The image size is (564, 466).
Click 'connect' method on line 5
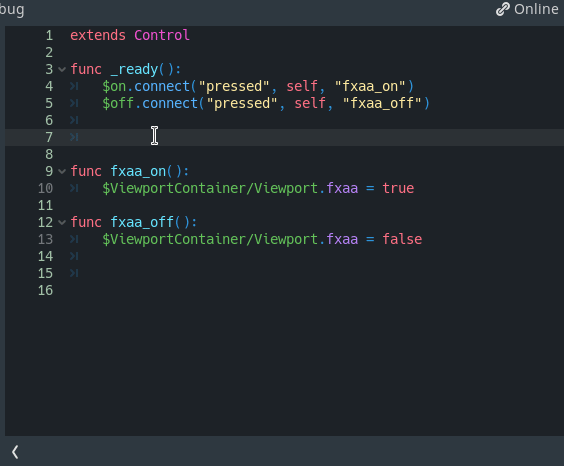[x=170, y=103]
